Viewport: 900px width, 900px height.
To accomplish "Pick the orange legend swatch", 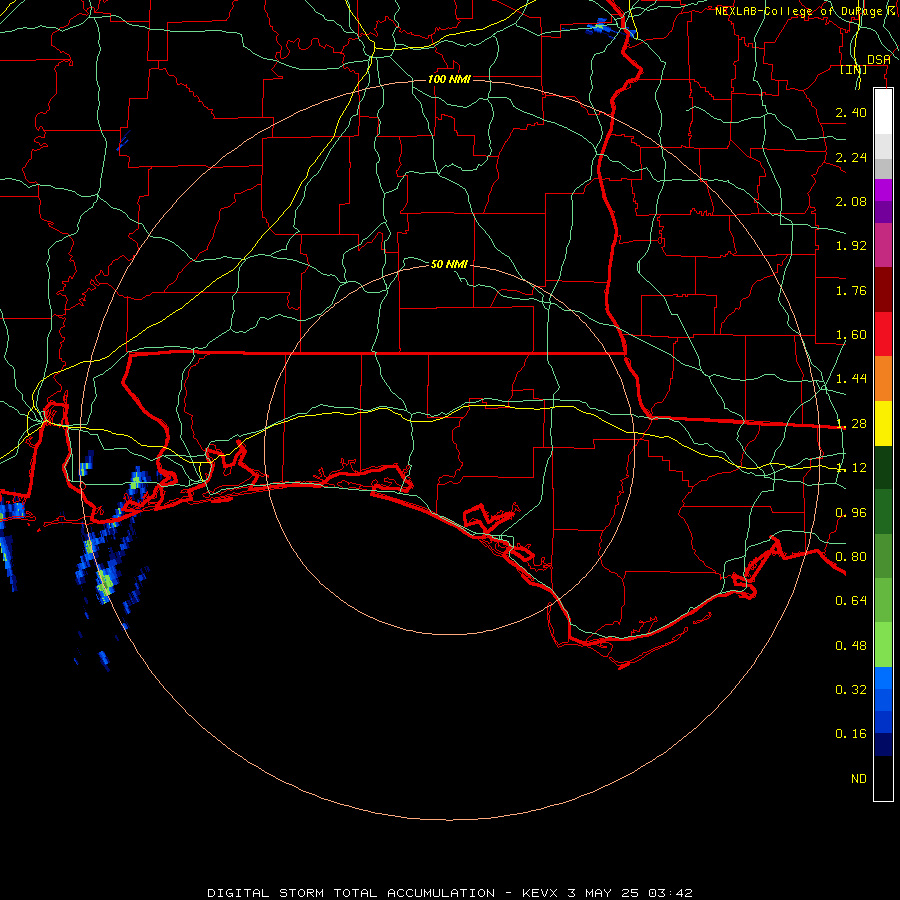I will pos(883,379).
